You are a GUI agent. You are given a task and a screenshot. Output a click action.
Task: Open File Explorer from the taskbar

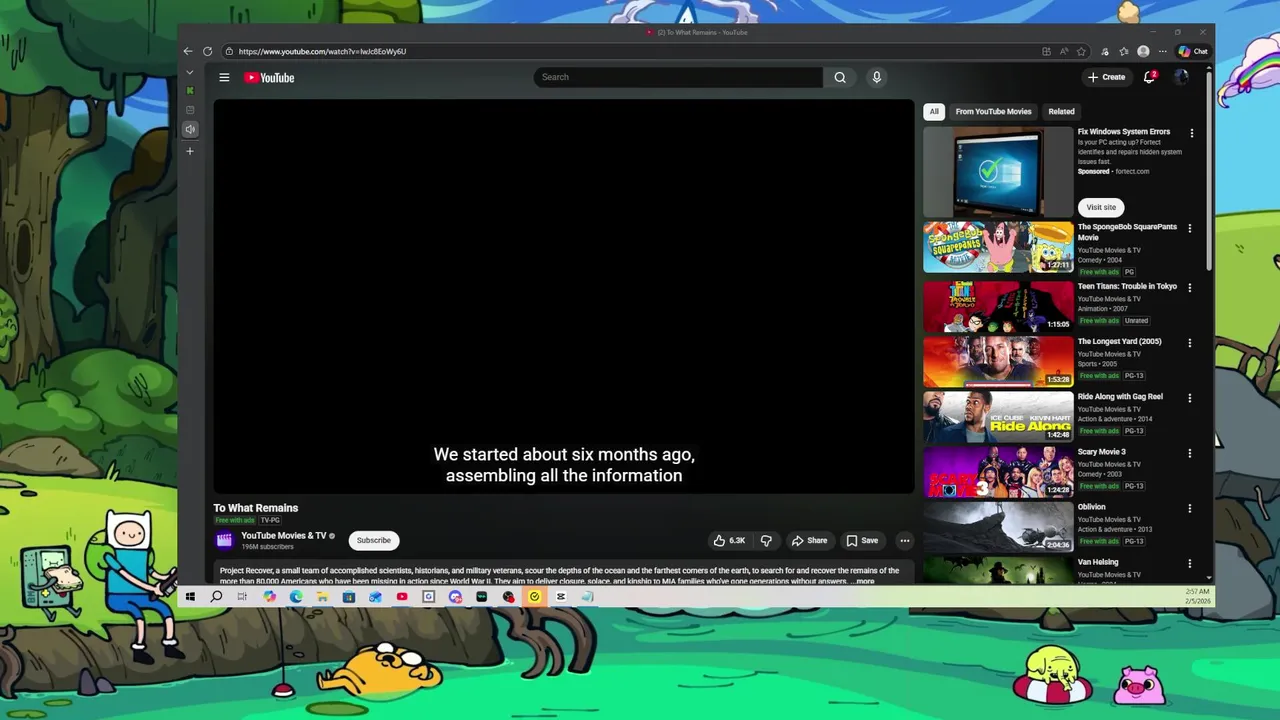[x=322, y=597]
